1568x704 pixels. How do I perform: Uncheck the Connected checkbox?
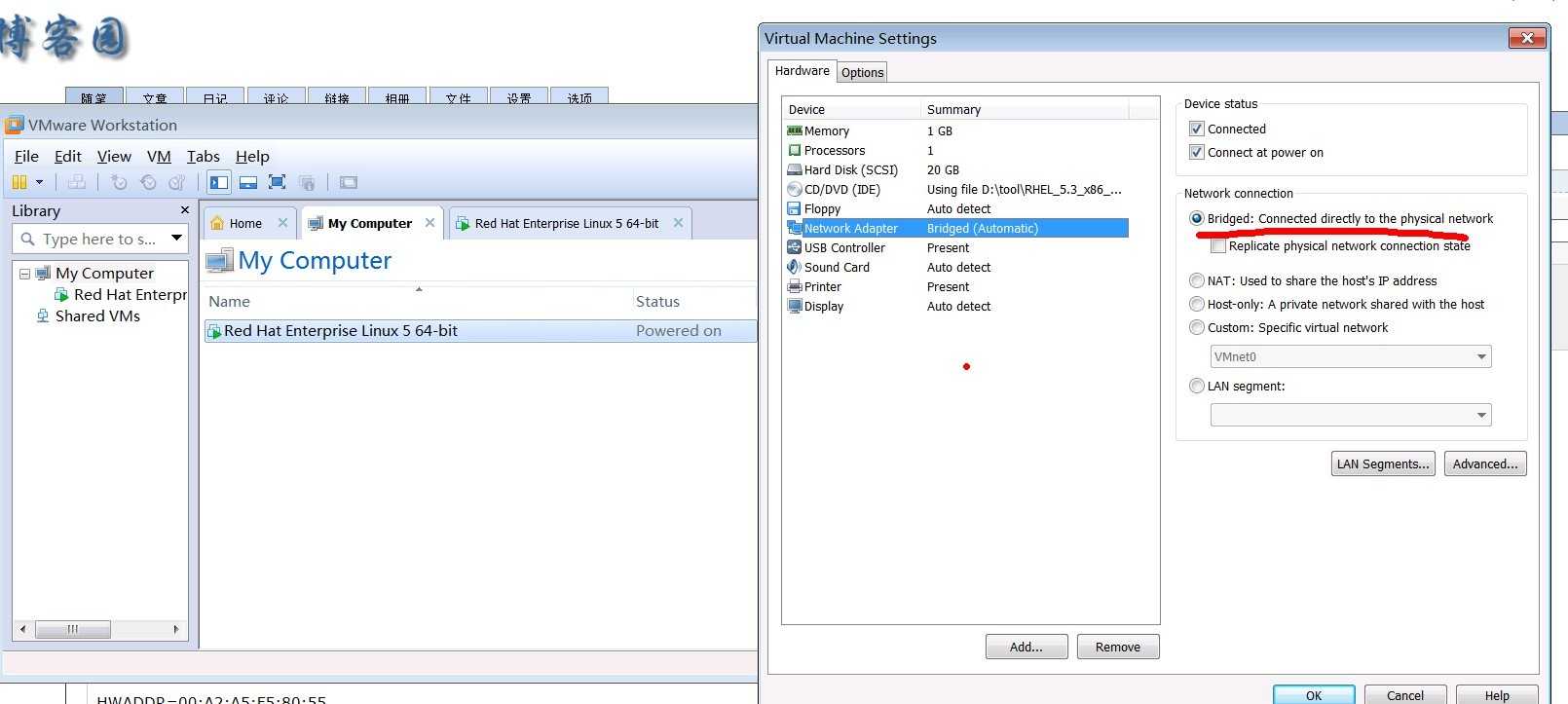click(x=1197, y=129)
